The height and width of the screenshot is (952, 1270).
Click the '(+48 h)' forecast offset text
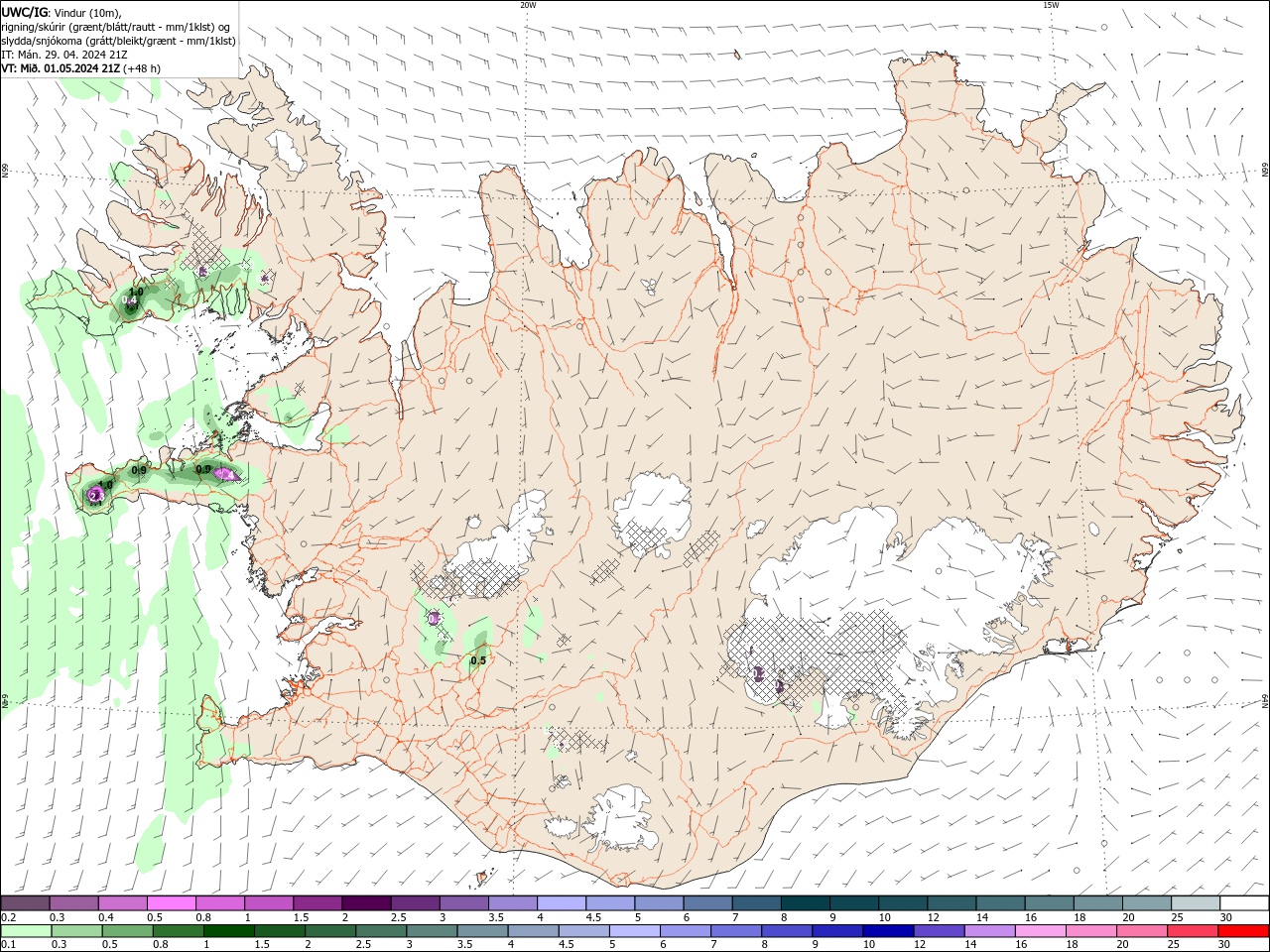[142, 67]
